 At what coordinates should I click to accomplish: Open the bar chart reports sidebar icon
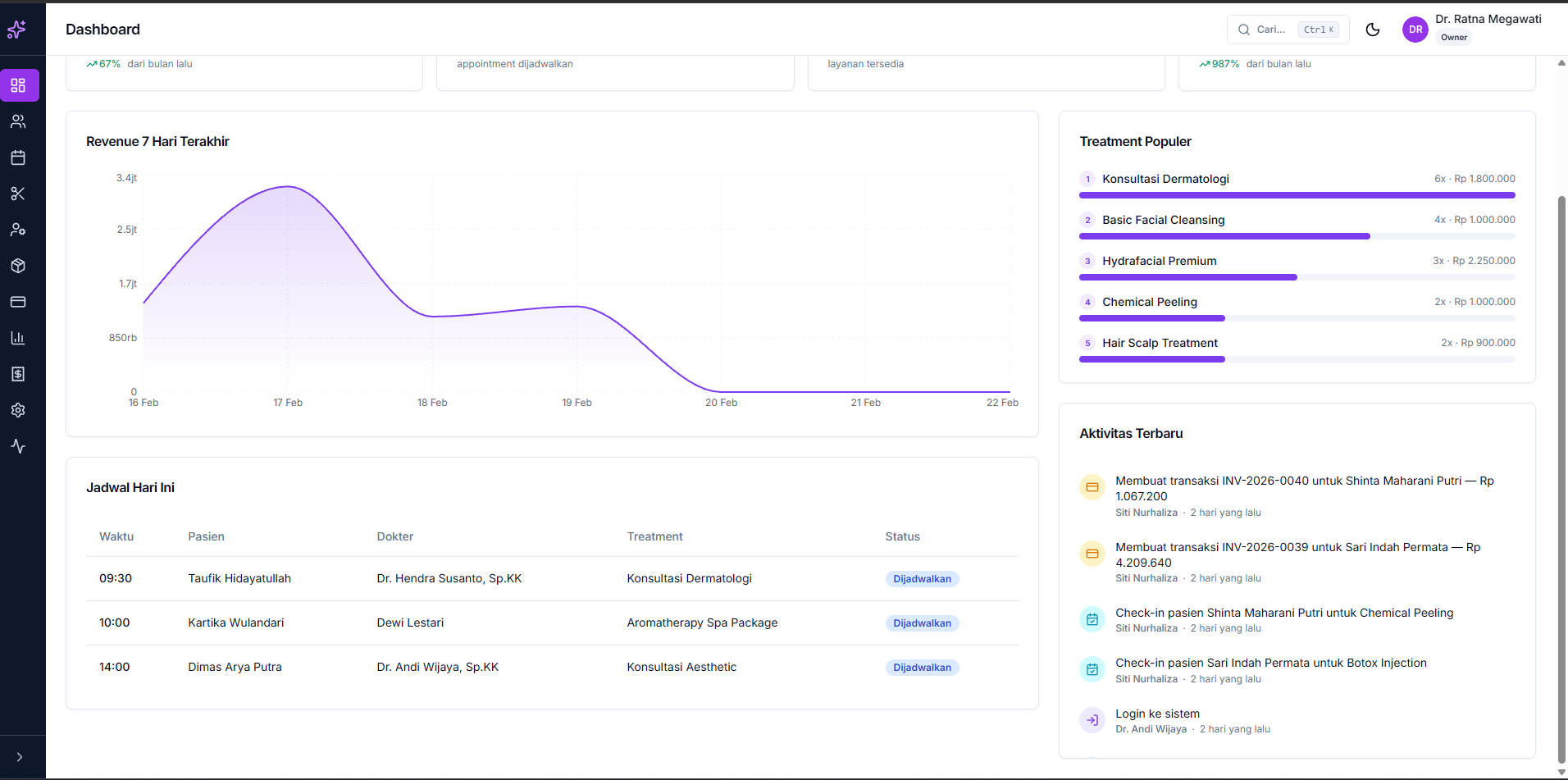[x=18, y=338]
